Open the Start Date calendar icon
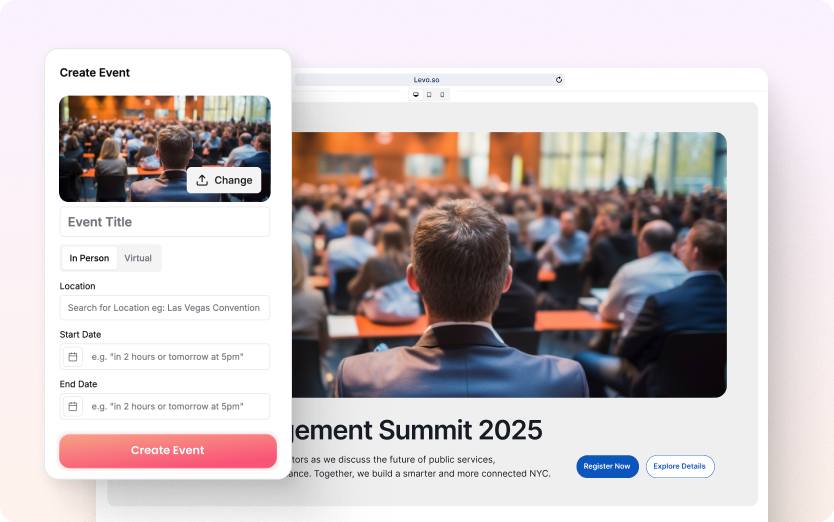 (x=73, y=357)
